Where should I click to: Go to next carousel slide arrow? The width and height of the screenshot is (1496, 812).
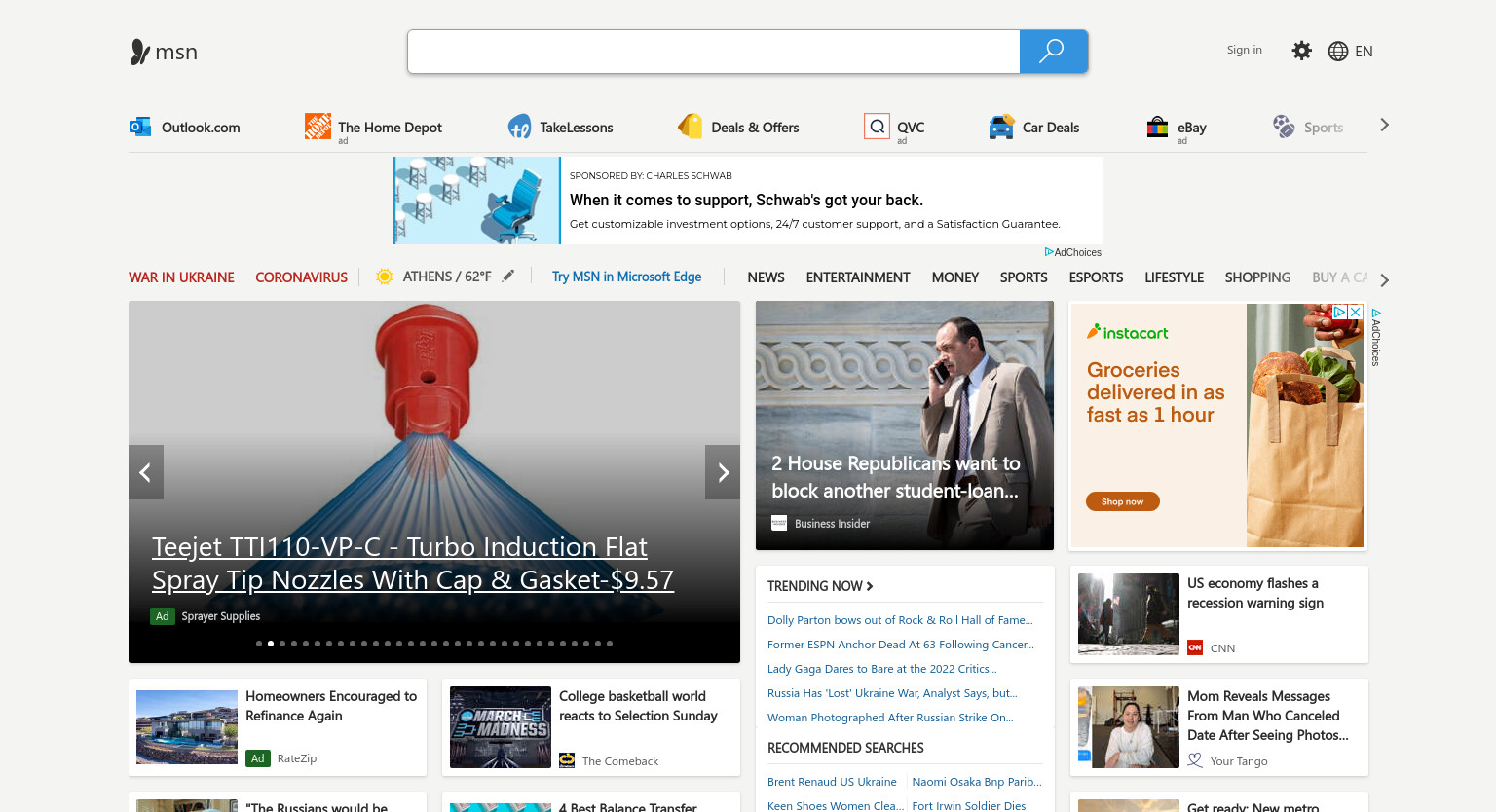(x=723, y=472)
